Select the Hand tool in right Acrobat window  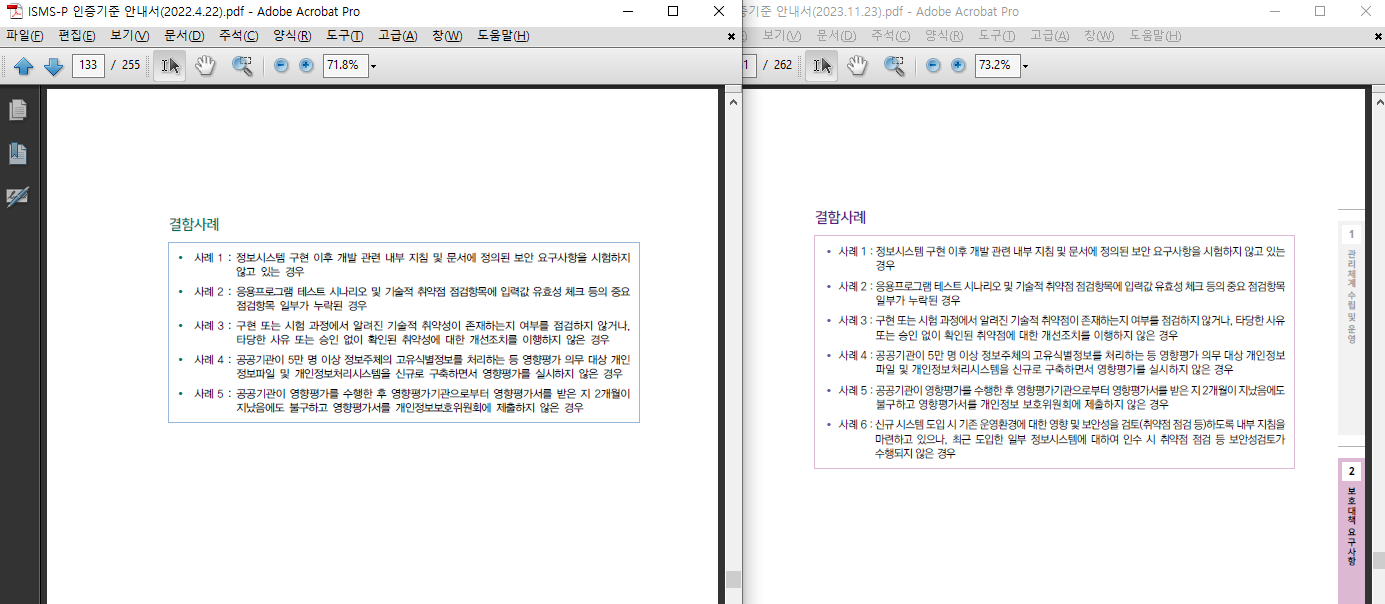(x=857, y=65)
